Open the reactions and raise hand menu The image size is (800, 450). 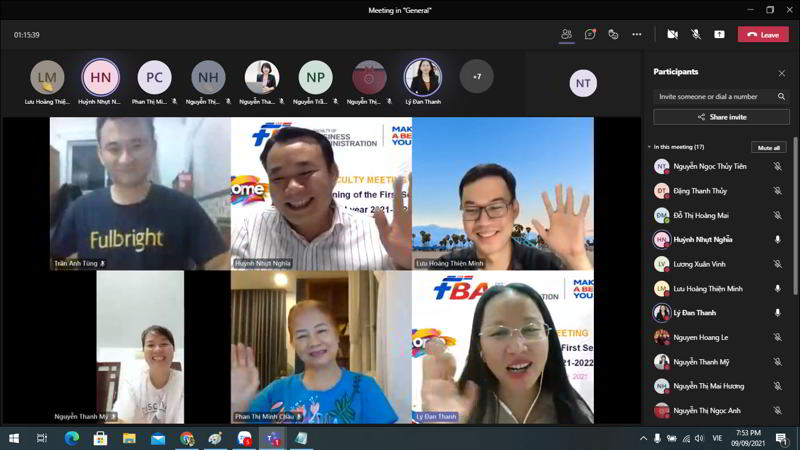click(x=613, y=34)
